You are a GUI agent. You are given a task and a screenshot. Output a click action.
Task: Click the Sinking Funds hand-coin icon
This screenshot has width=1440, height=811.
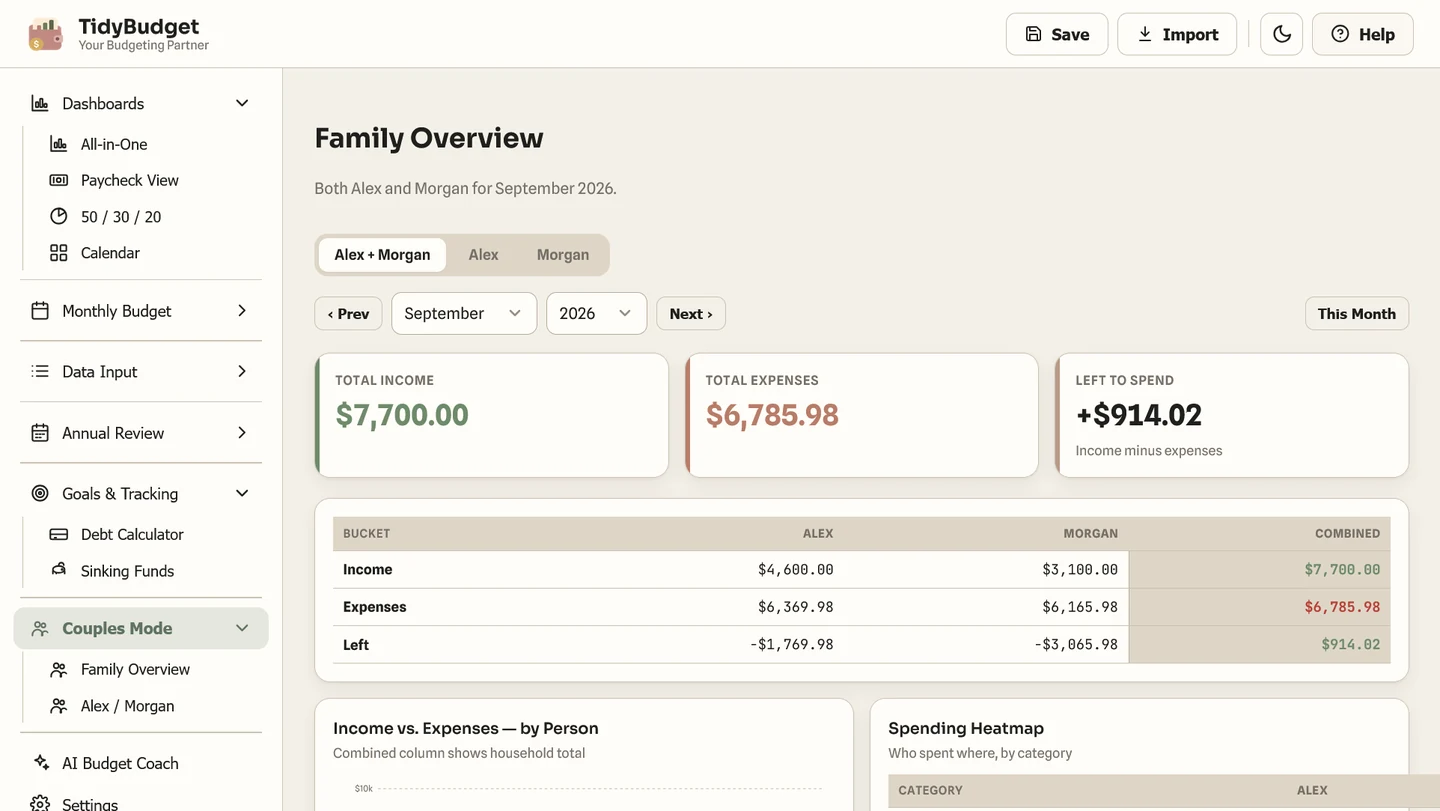pos(59,570)
